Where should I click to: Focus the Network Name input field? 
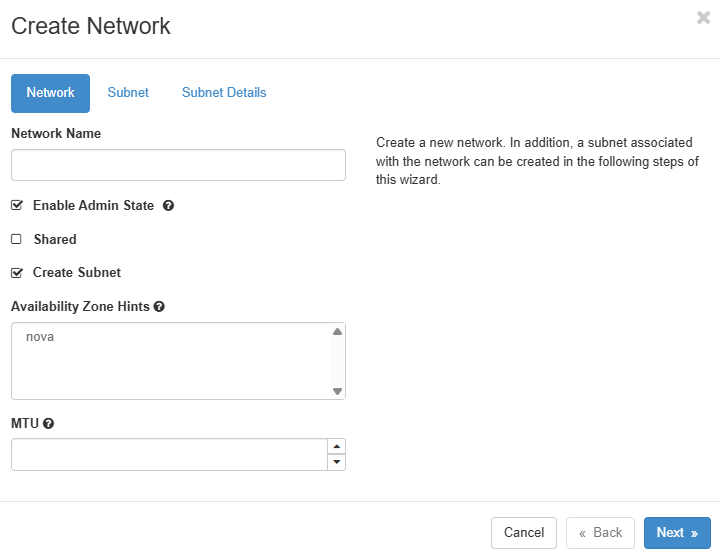[x=178, y=165]
